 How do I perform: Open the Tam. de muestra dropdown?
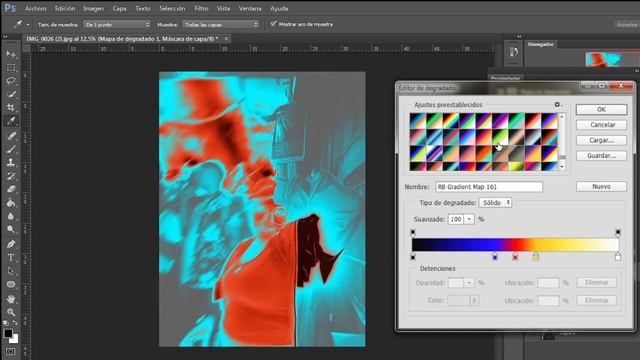117,24
